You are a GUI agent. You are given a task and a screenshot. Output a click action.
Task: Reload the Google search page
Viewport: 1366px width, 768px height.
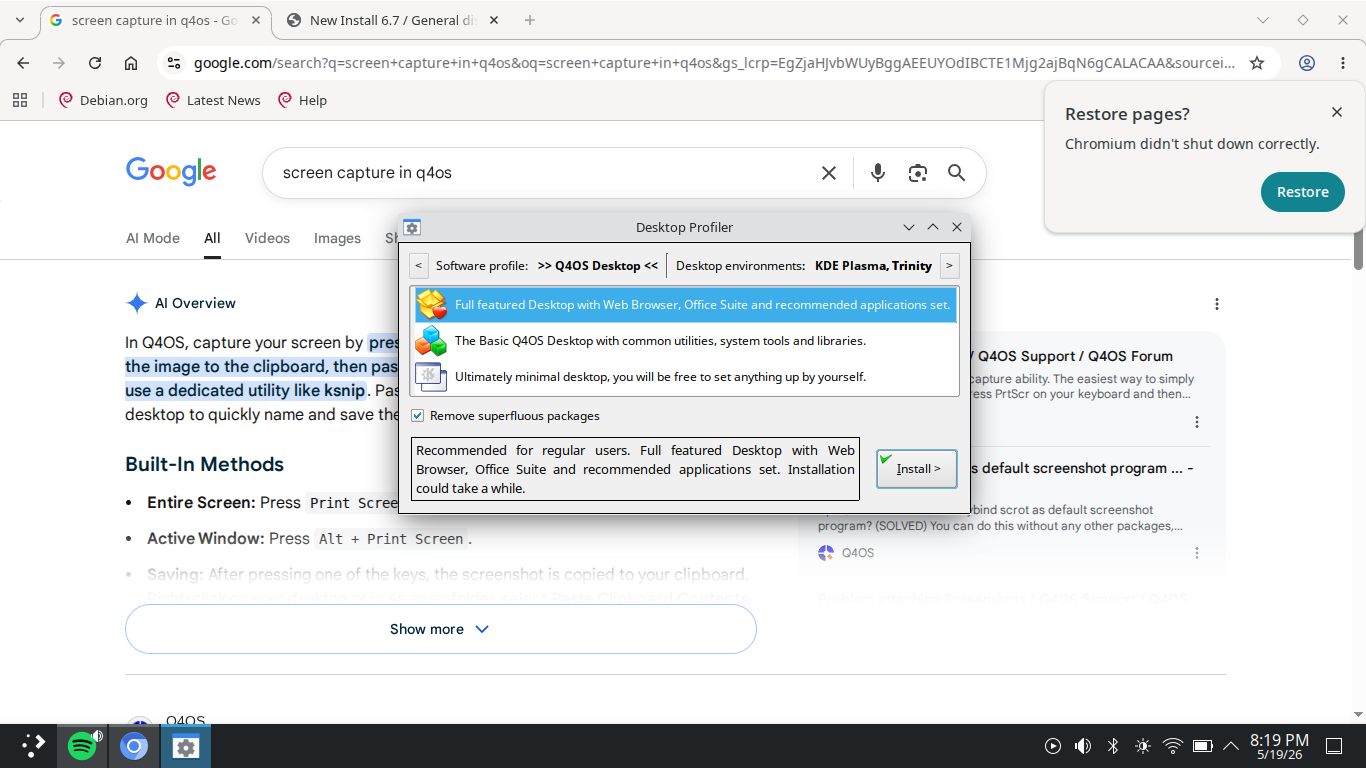point(95,63)
